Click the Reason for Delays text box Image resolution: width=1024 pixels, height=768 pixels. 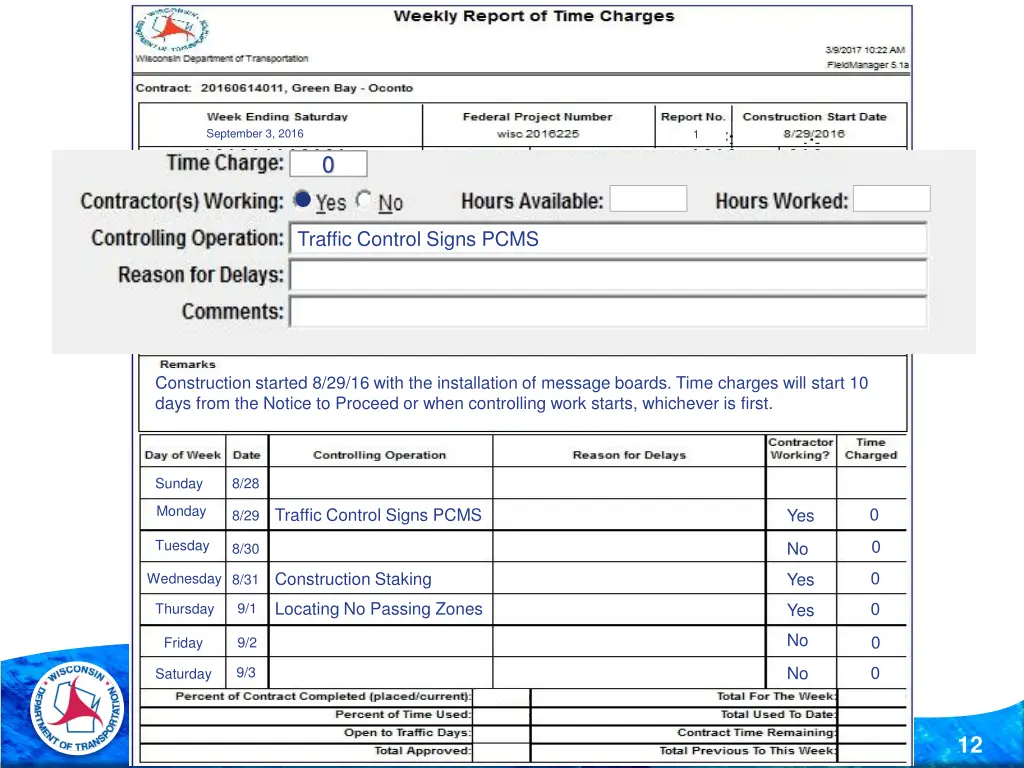coord(608,275)
